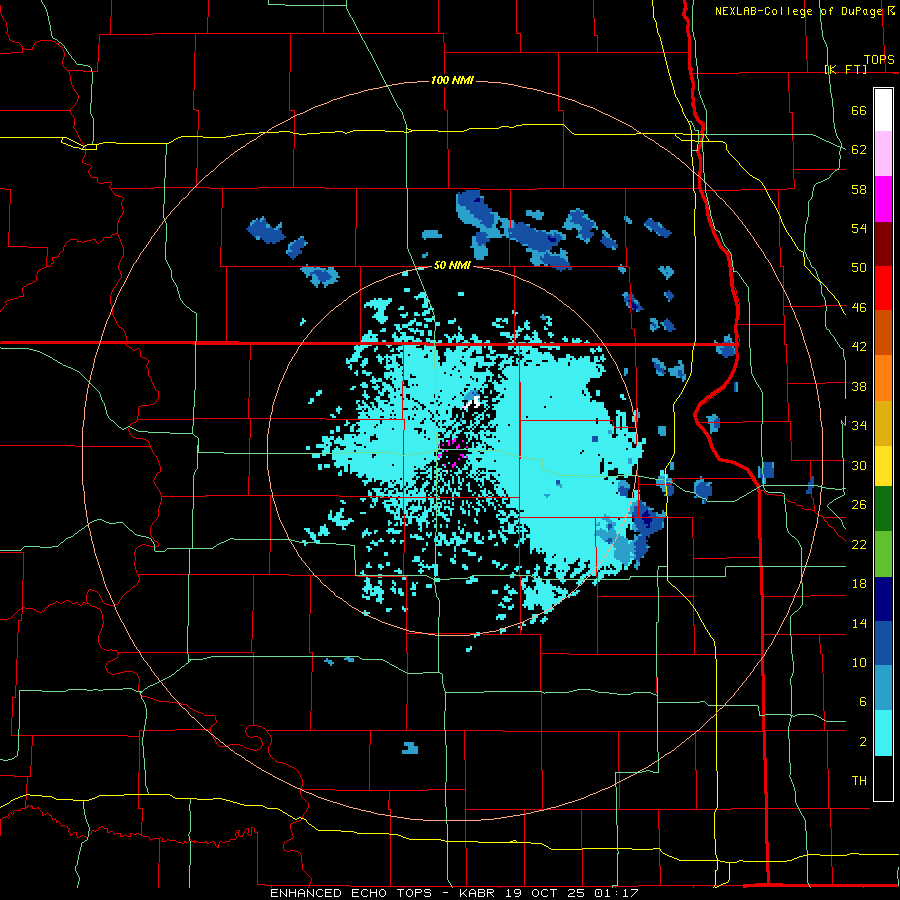Viewport: 900px width, 900px height.
Task: Click the small white echo near radar center
Action: pos(472,402)
